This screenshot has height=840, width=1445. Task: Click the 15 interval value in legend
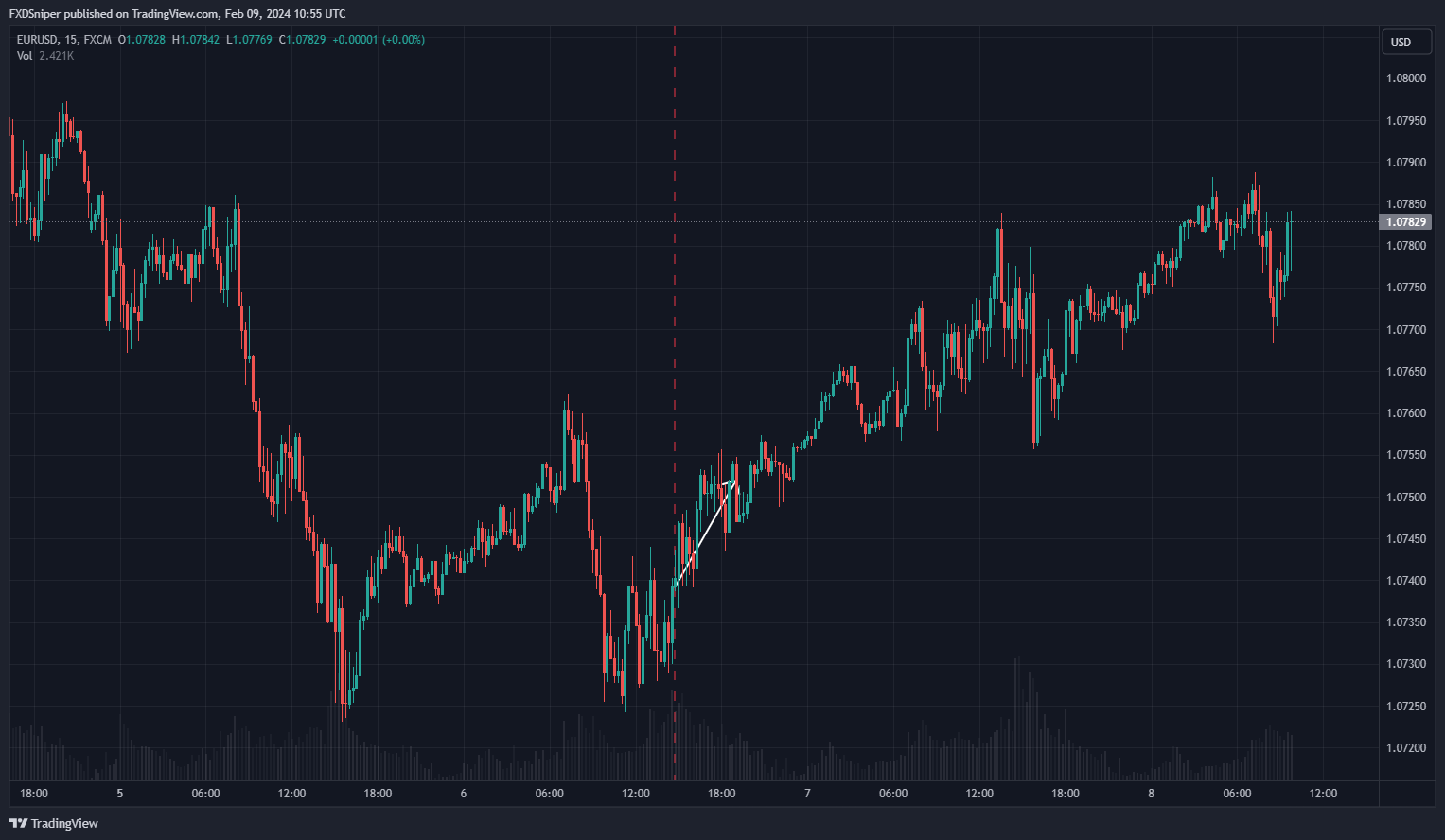71,40
